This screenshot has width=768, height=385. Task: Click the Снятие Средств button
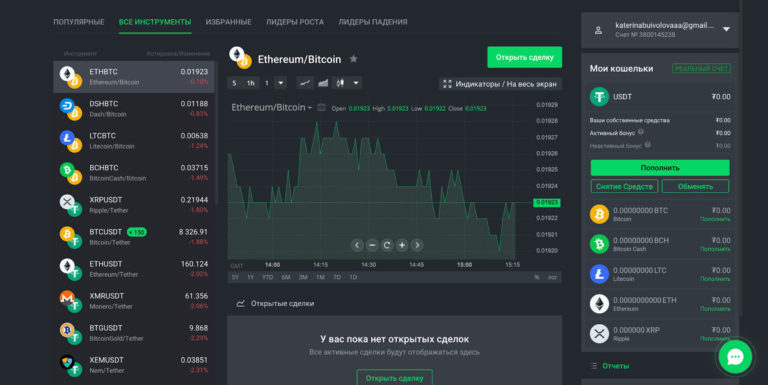coord(624,187)
